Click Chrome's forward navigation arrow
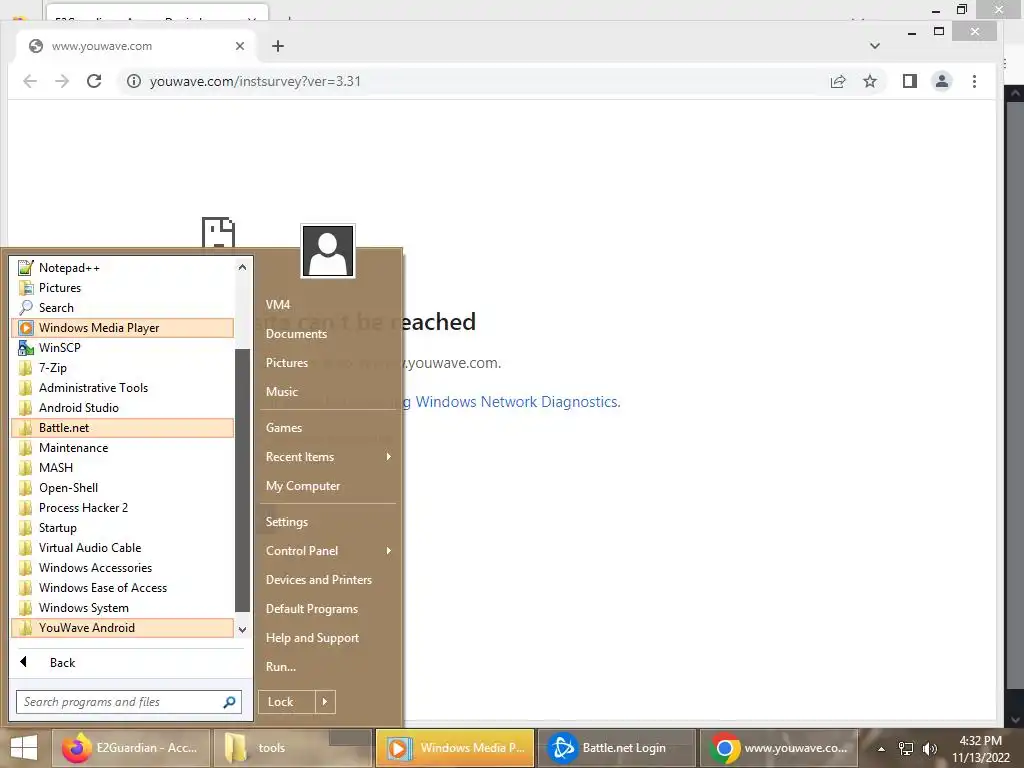This screenshot has width=1024, height=768. point(62,81)
